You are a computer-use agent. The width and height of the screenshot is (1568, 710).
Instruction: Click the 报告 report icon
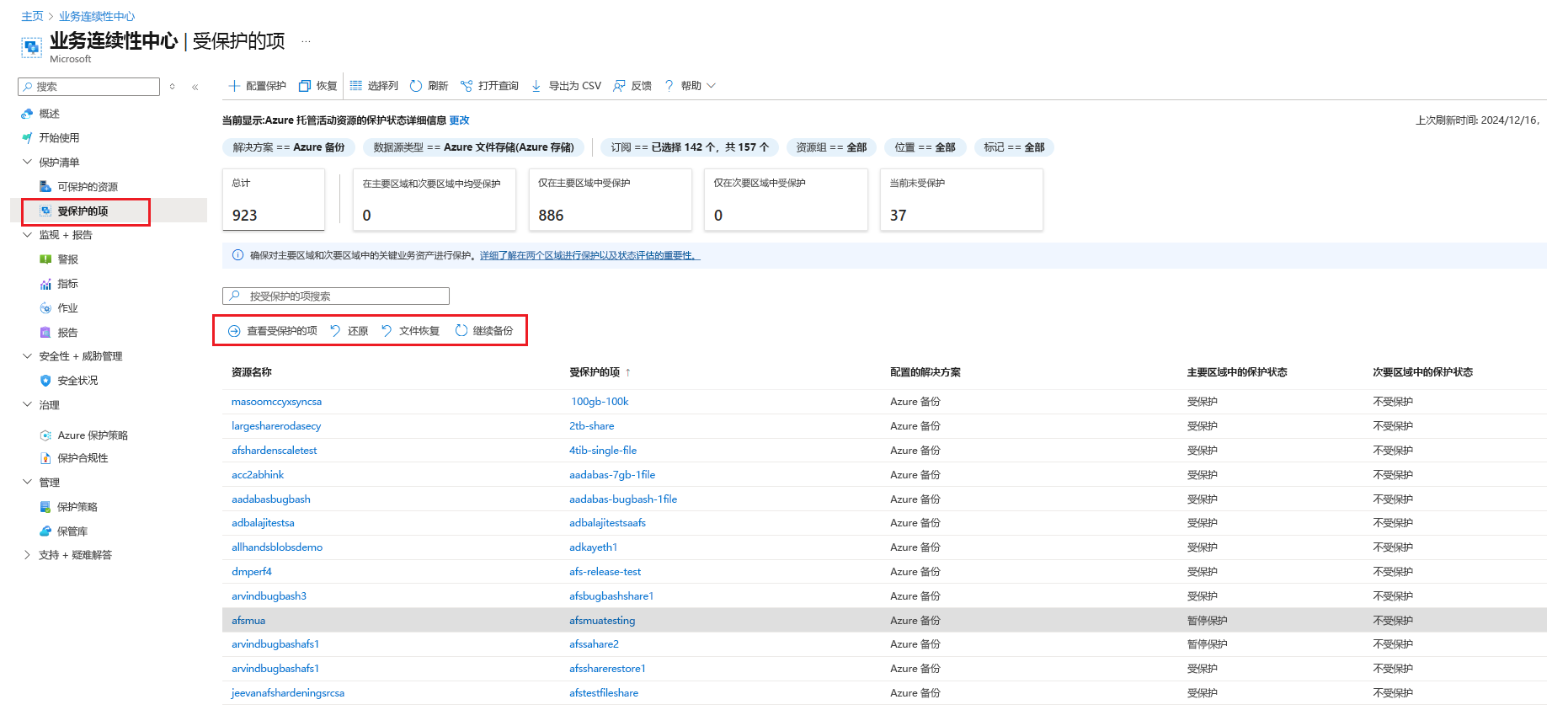point(45,333)
